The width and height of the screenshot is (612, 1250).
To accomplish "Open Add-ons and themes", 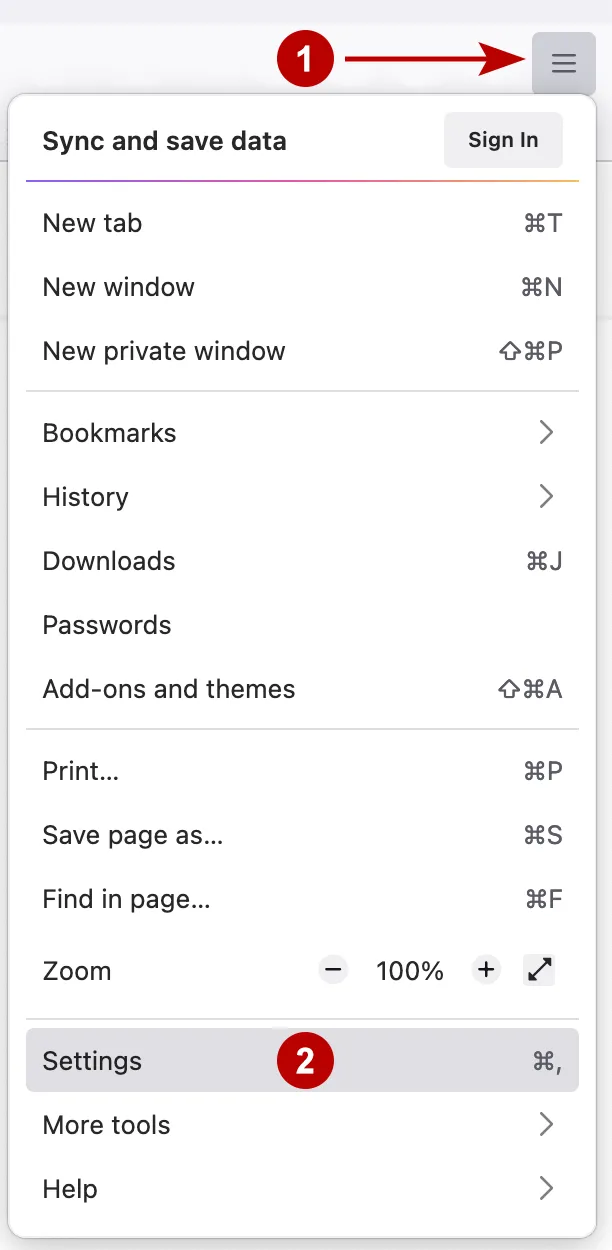I will coord(168,689).
